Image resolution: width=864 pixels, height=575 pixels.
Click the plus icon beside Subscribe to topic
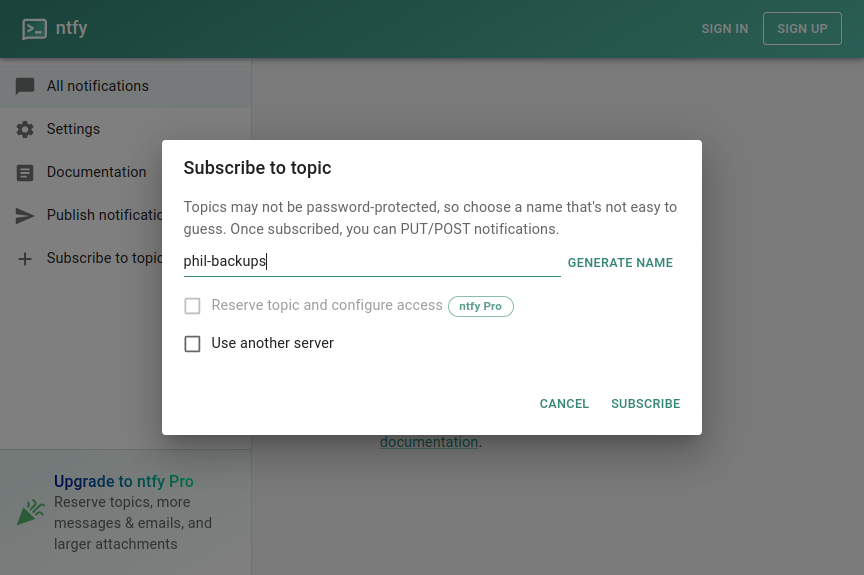pyautogui.click(x=26, y=258)
